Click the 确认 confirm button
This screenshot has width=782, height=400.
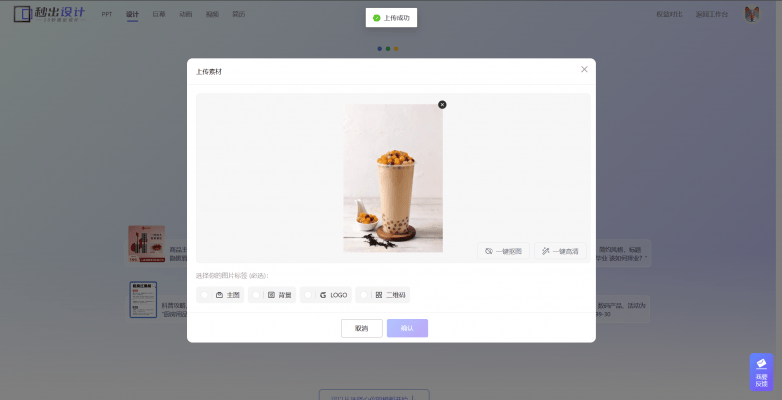pos(407,328)
